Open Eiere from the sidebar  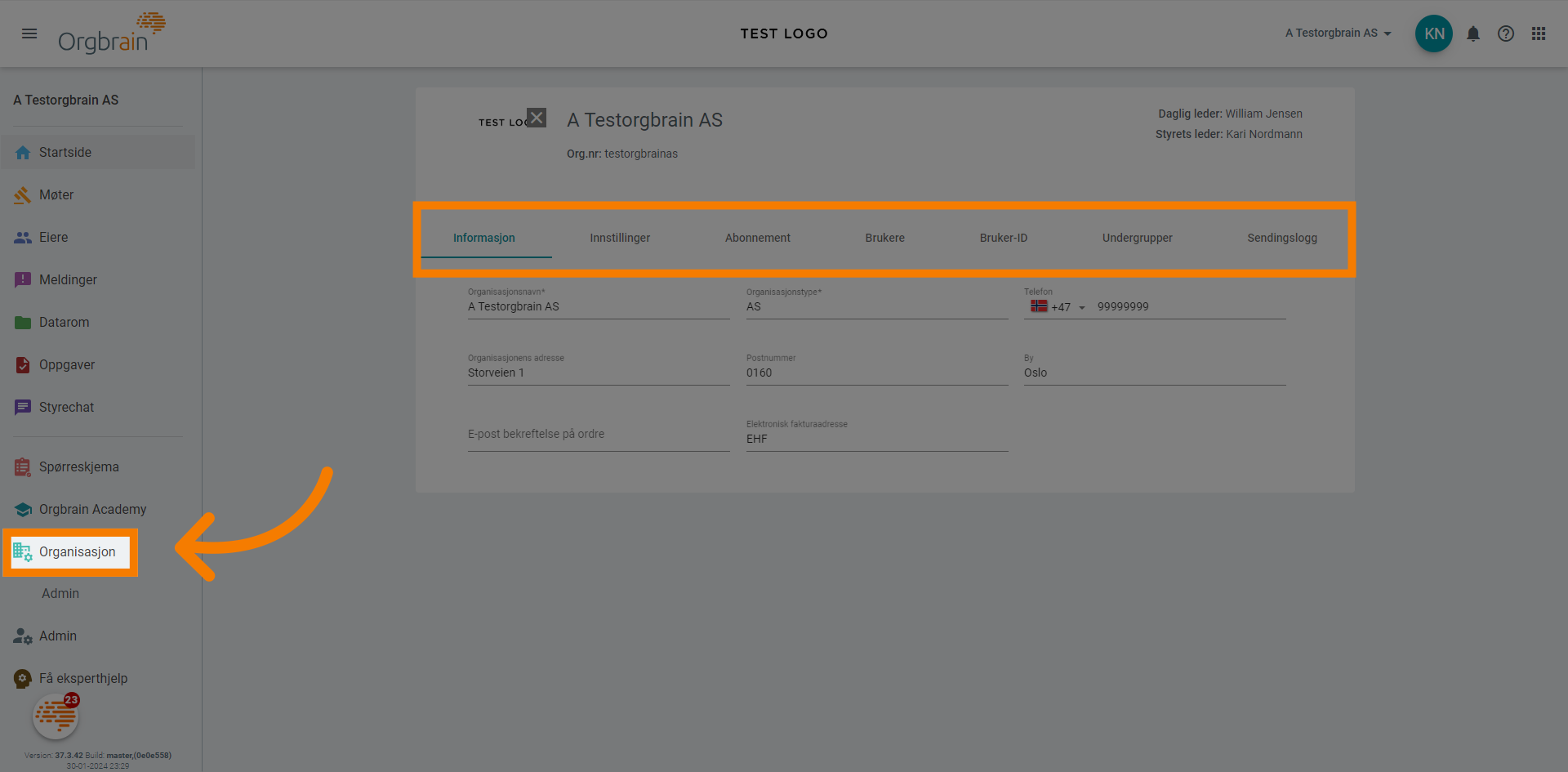coord(23,237)
